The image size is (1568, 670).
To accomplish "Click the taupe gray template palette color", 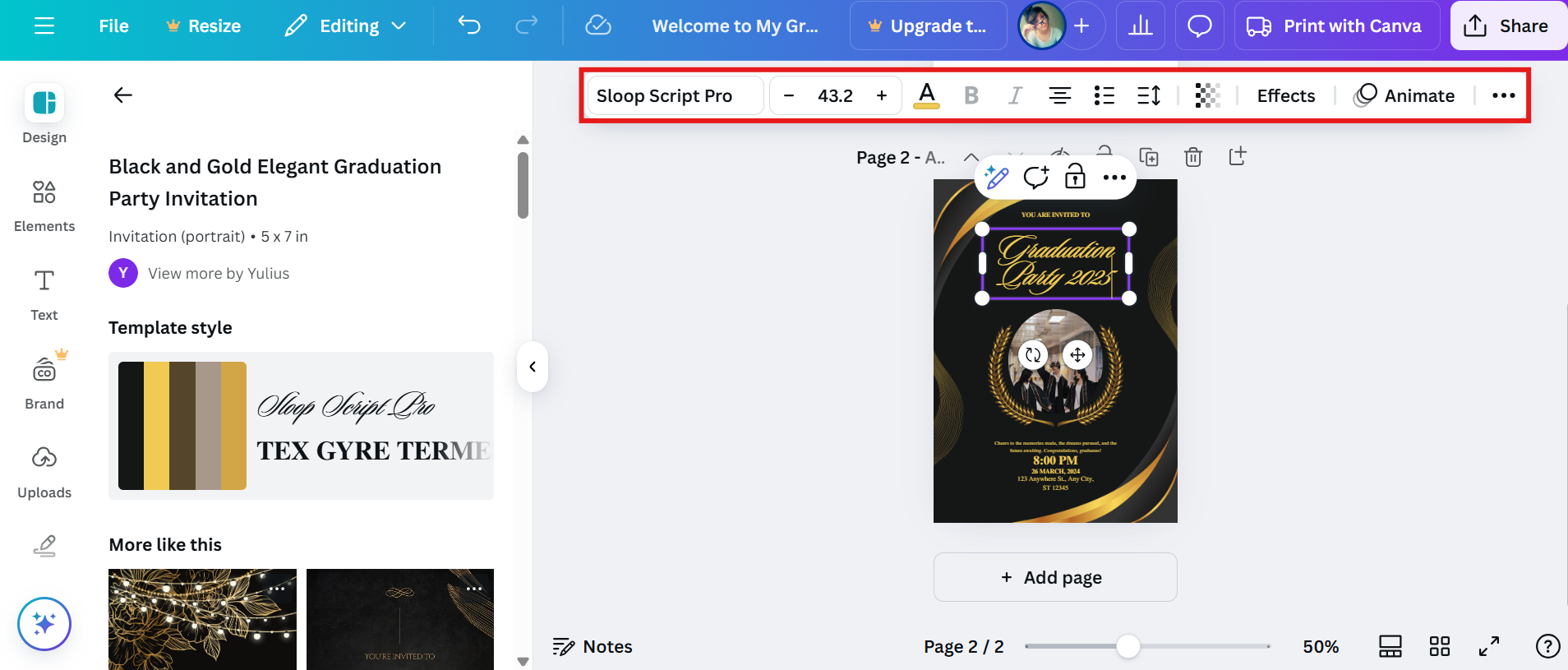I will (208, 426).
